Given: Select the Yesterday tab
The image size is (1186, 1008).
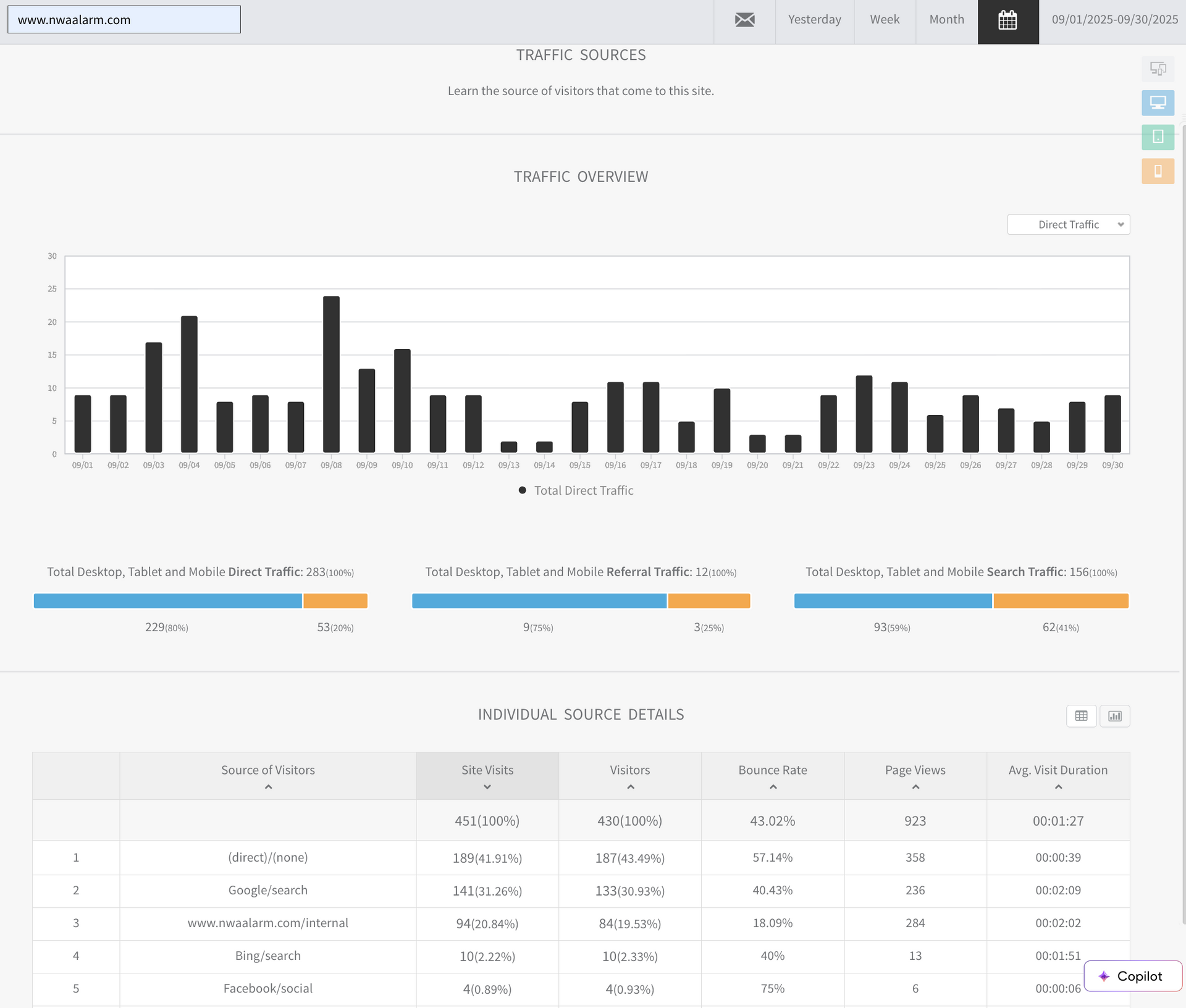Looking at the screenshot, I should pyautogui.click(x=814, y=20).
